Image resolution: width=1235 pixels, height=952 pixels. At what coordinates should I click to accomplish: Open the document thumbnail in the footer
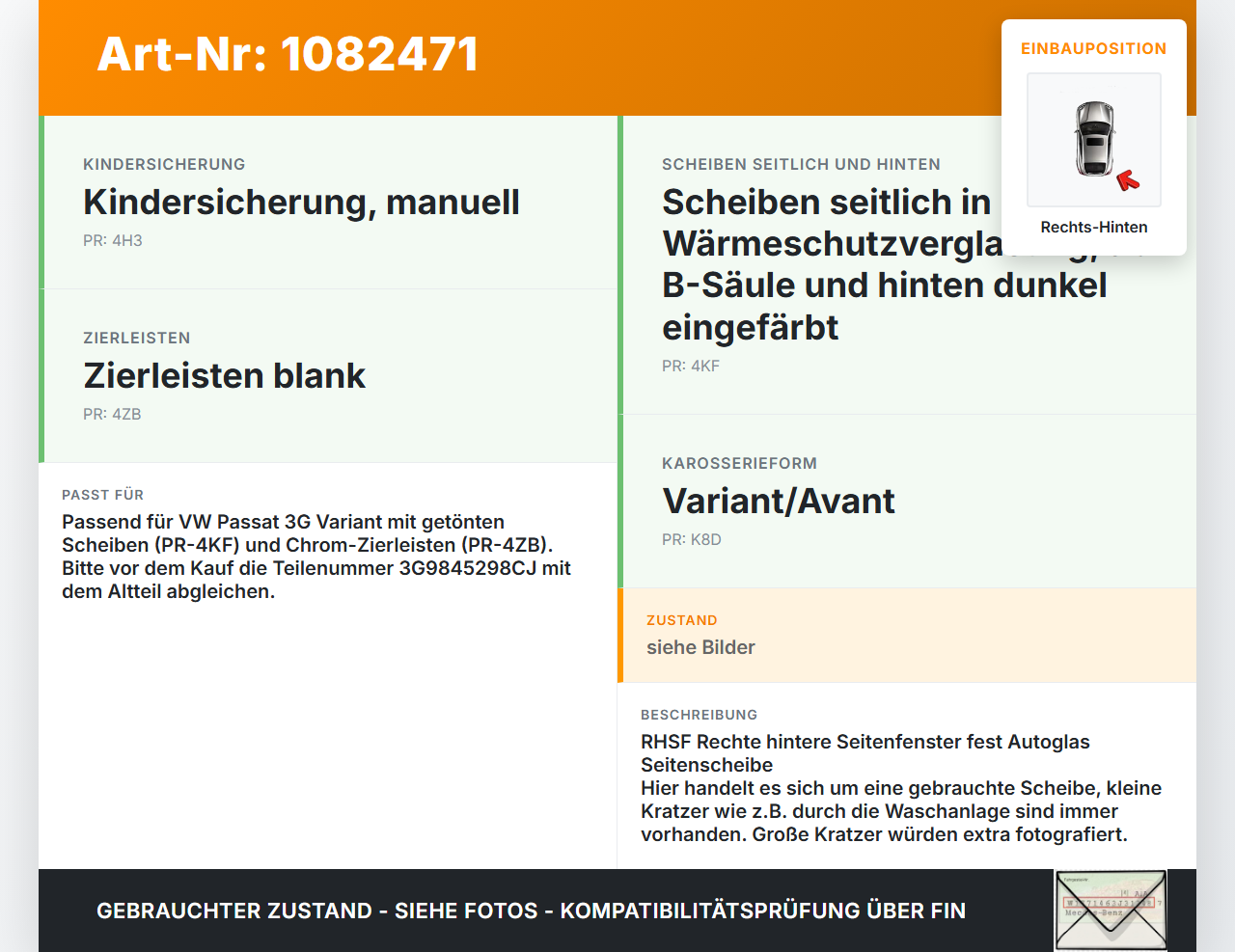pos(1111,911)
